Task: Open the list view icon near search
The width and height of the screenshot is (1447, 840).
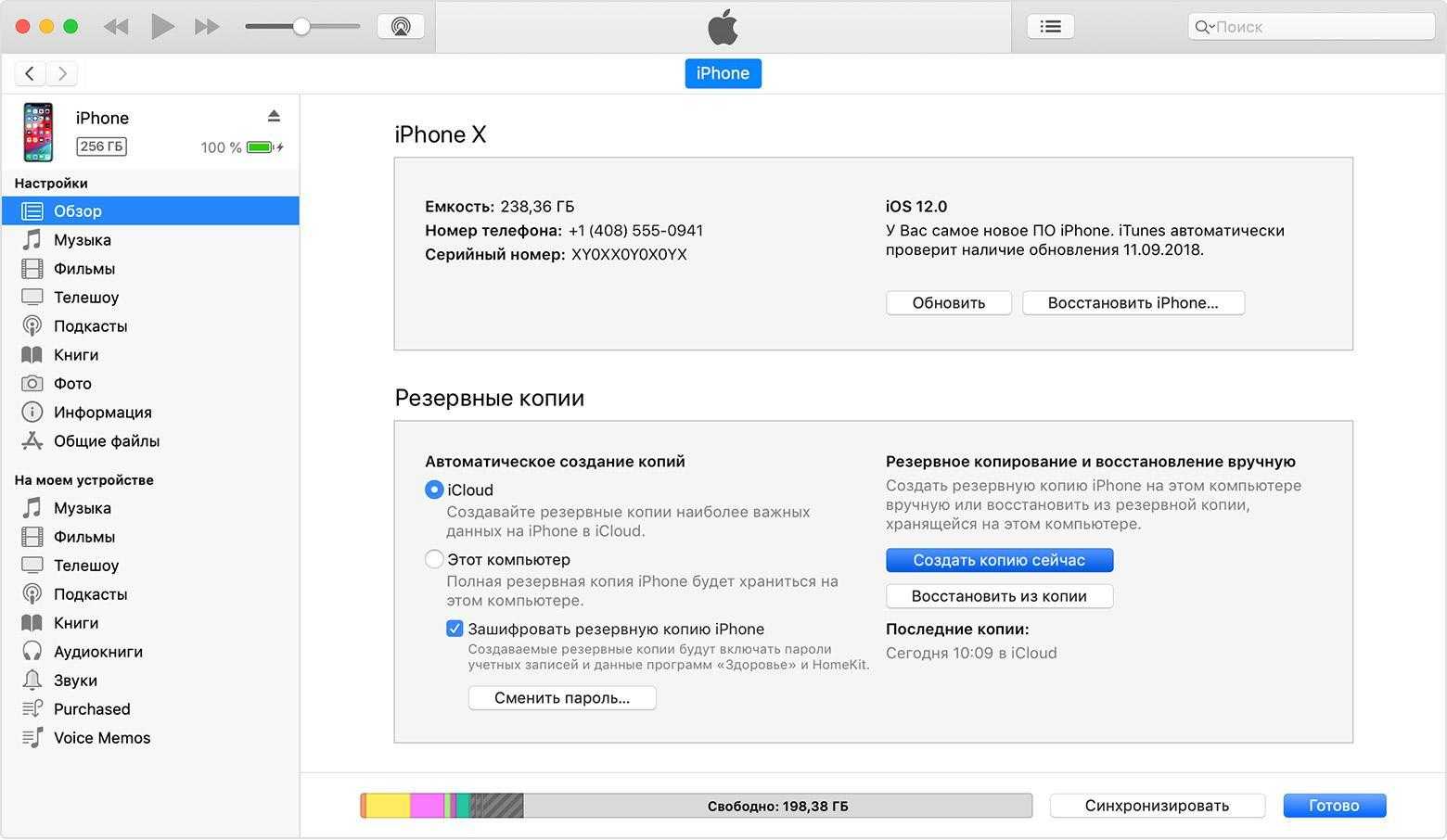Action: 1050,26
